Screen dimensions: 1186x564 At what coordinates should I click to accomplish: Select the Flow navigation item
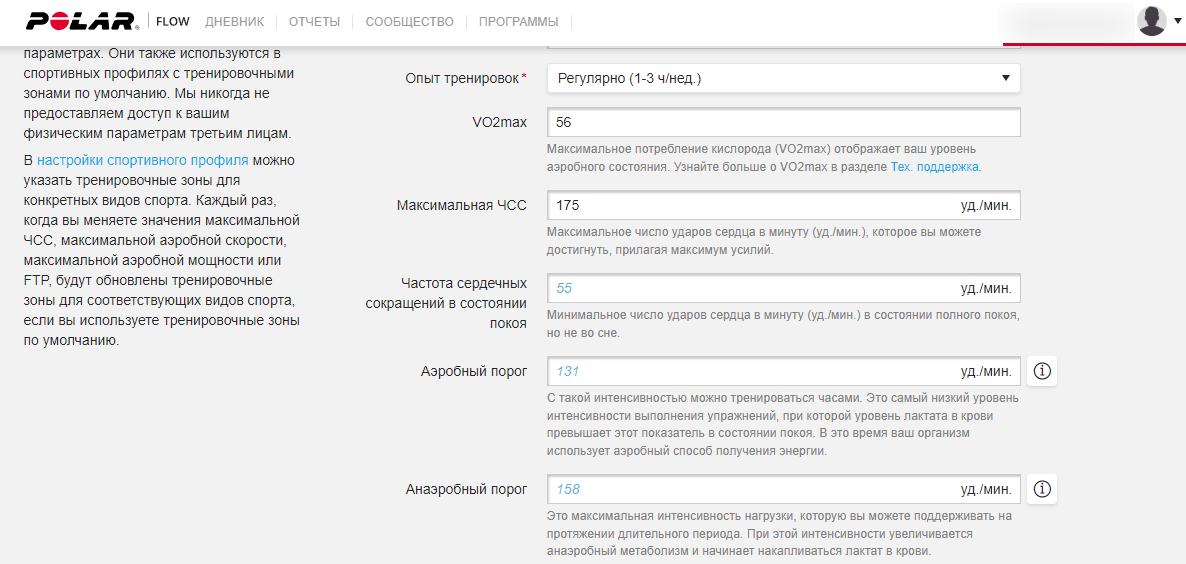[173, 21]
